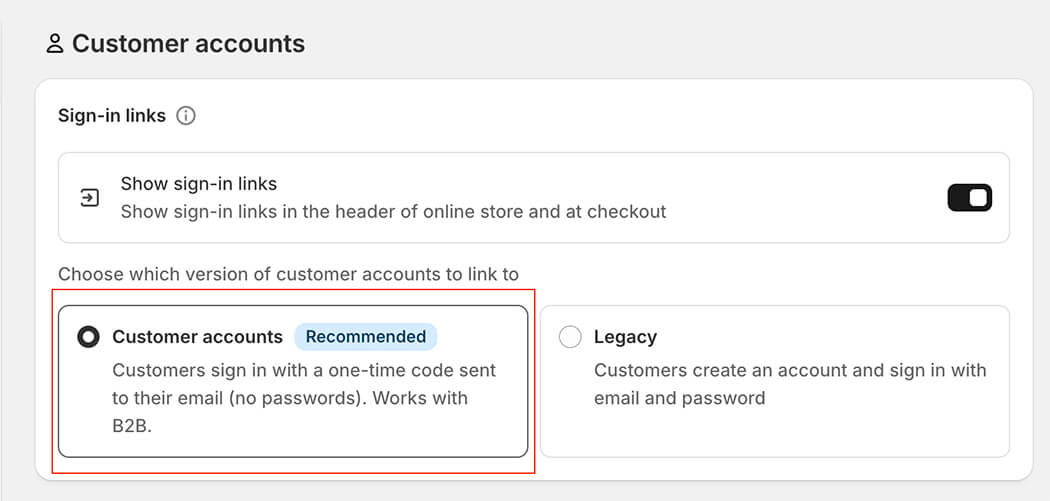Click the Show sign-in links title text
The image size is (1050, 501).
[199, 183]
